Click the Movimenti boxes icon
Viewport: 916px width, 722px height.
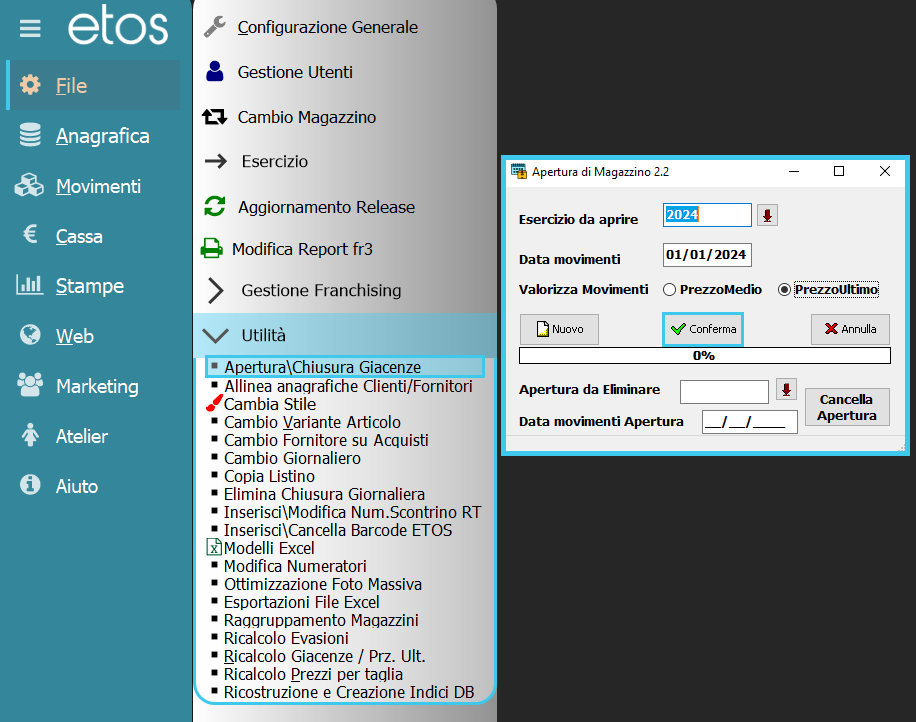pos(29,185)
